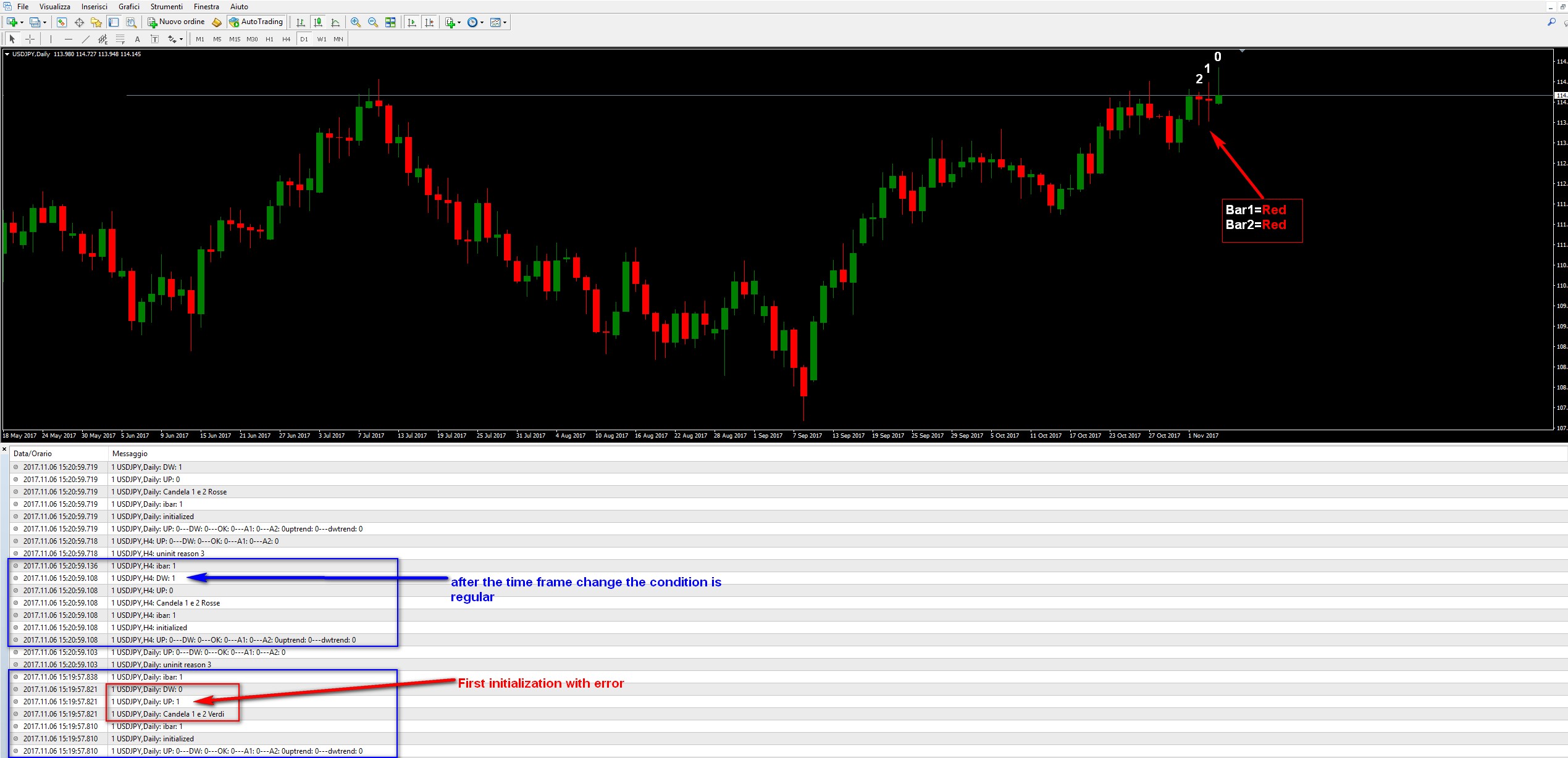Switch to the W1 timeframe
Image resolution: width=1568 pixels, height=758 pixels.
pyautogui.click(x=322, y=39)
